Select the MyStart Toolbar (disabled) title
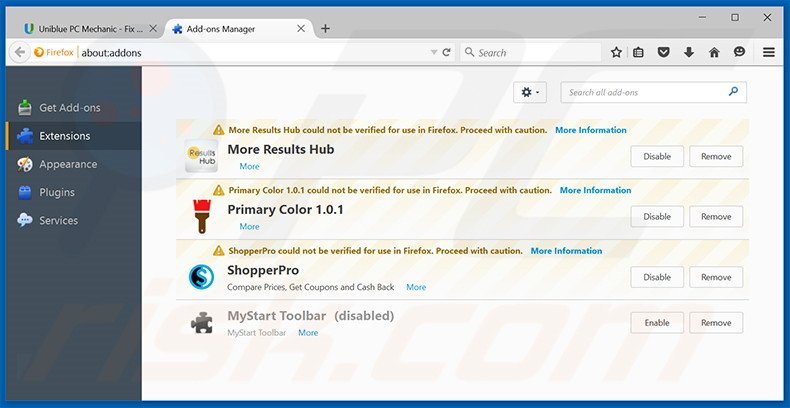This screenshot has width=790, height=408. [x=310, y=316]
